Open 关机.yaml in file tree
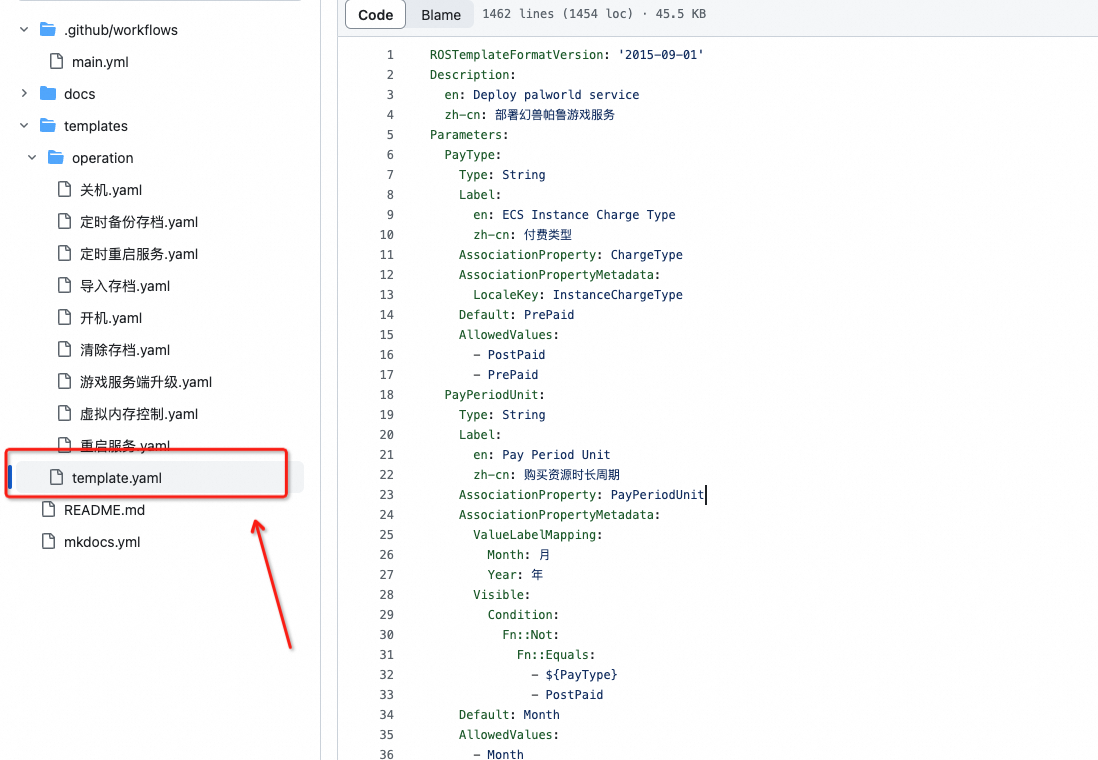This screenshot has height=760, width=1098. click(x=111, y=190)
